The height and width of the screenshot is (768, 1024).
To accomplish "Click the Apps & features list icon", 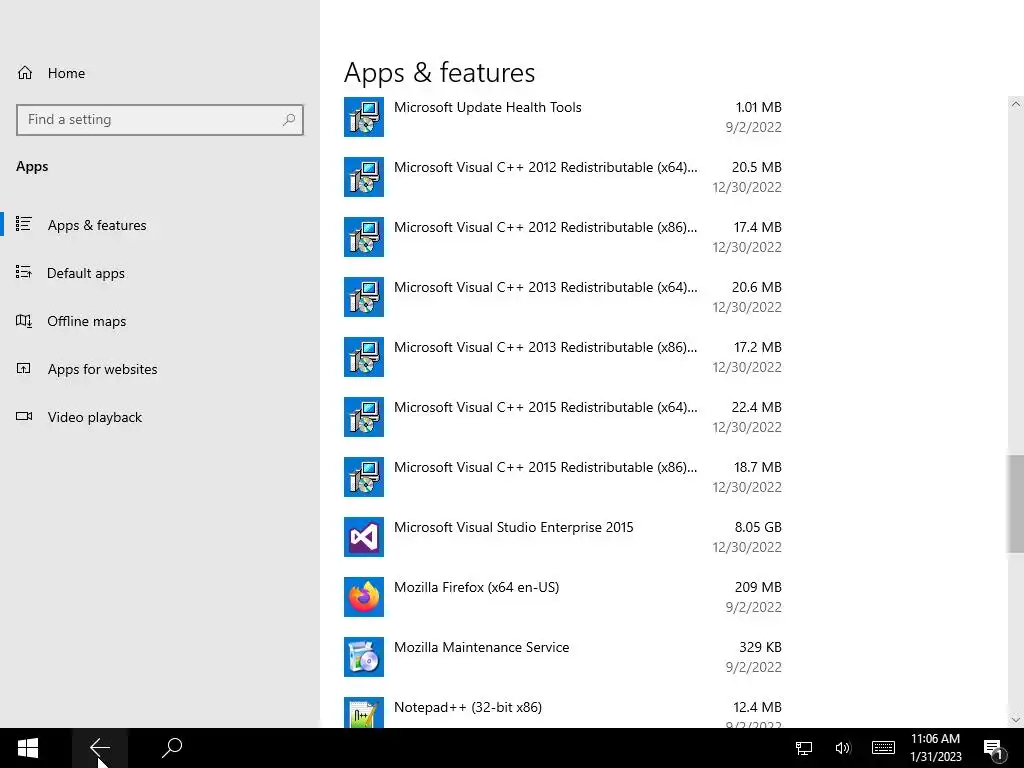I will (24, 224).
